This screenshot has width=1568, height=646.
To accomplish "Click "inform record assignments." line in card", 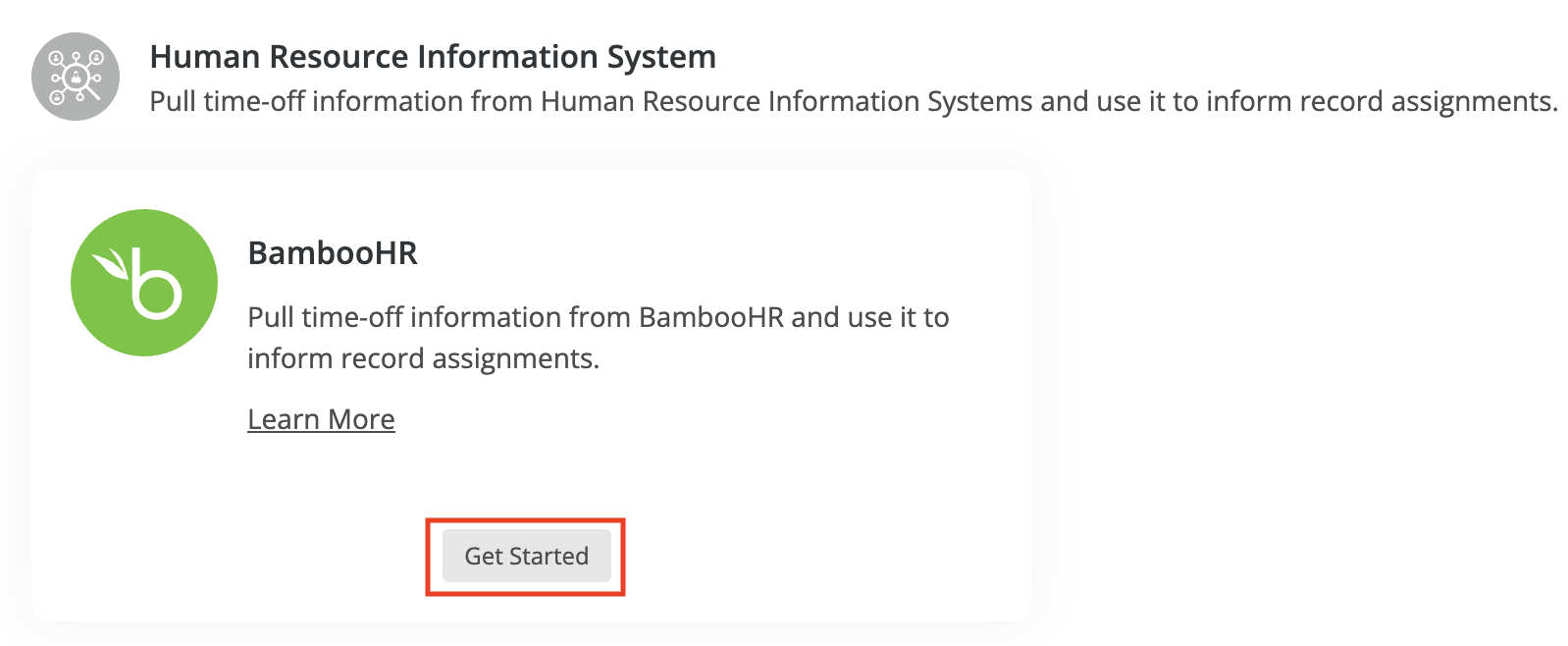I will 423,358.
